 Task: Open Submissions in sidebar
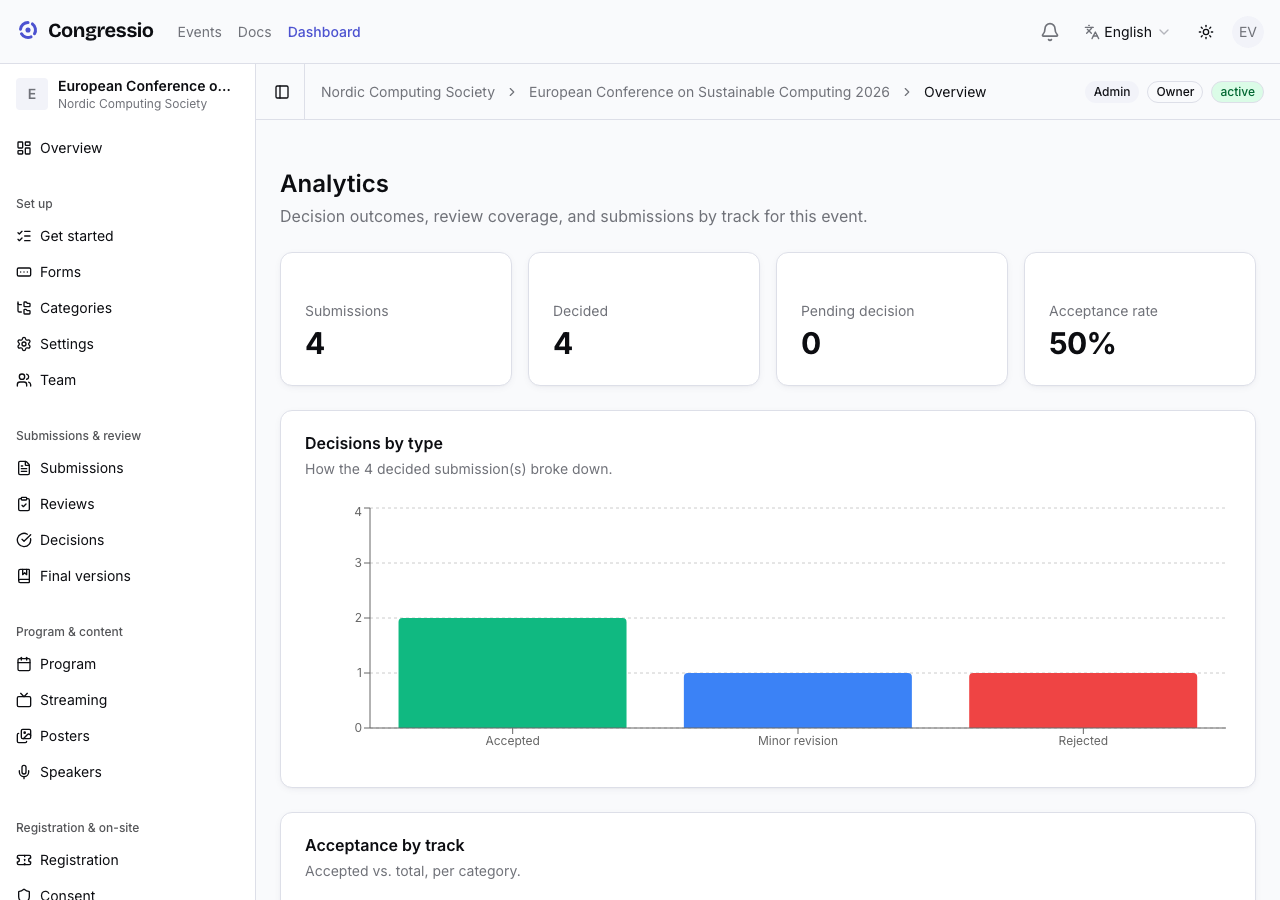point(127,468)
